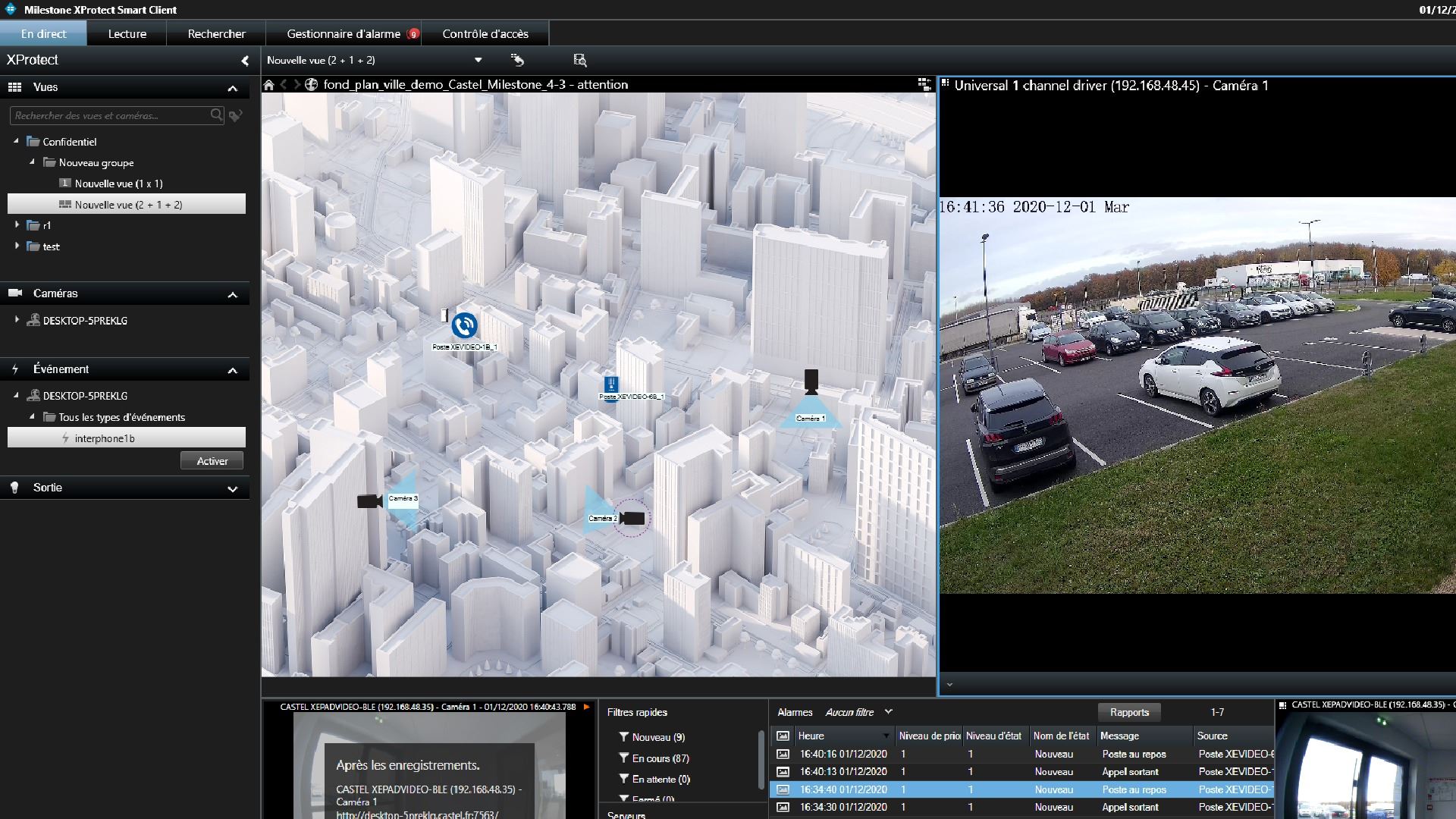Switch to the Lecture tab
This screenshot has width=1456, height=819.
(127, 33)
